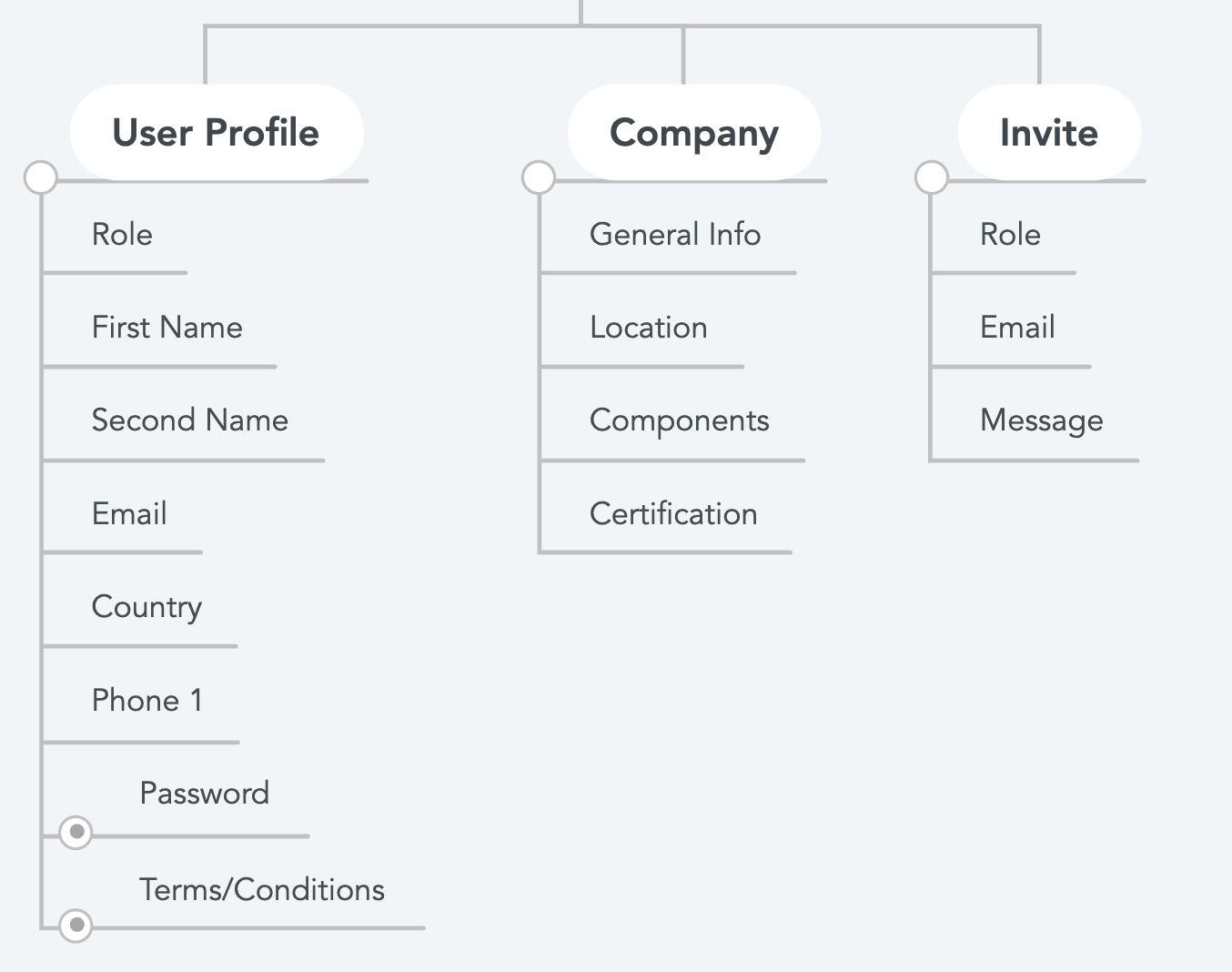This screenshot has width=1232, height=972.
Task: Select the Company topic node
Action: pos(694,133)
